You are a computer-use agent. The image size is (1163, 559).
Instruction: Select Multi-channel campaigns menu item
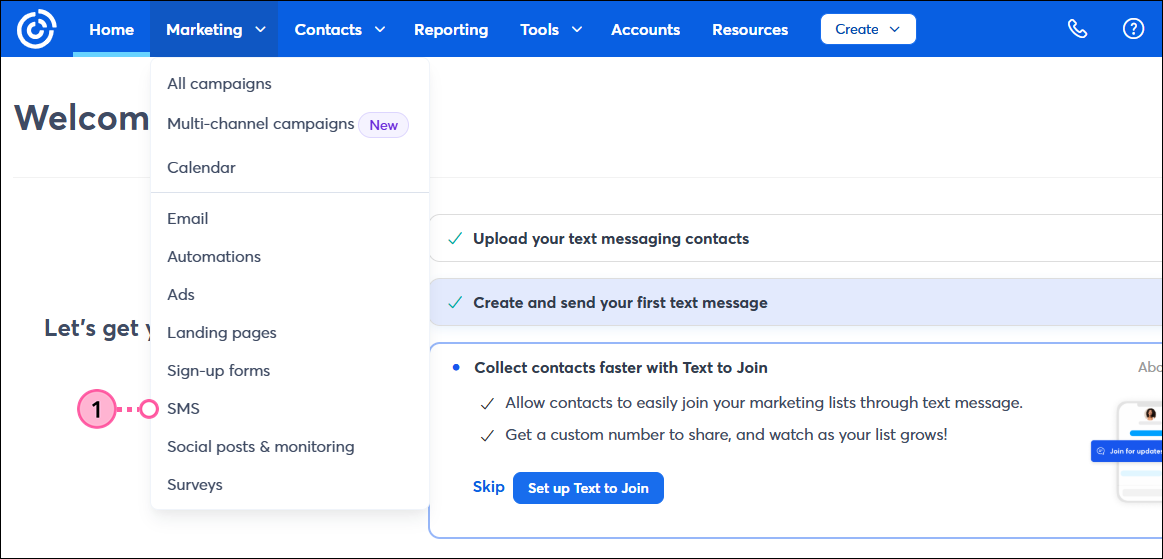pos(260,125)
